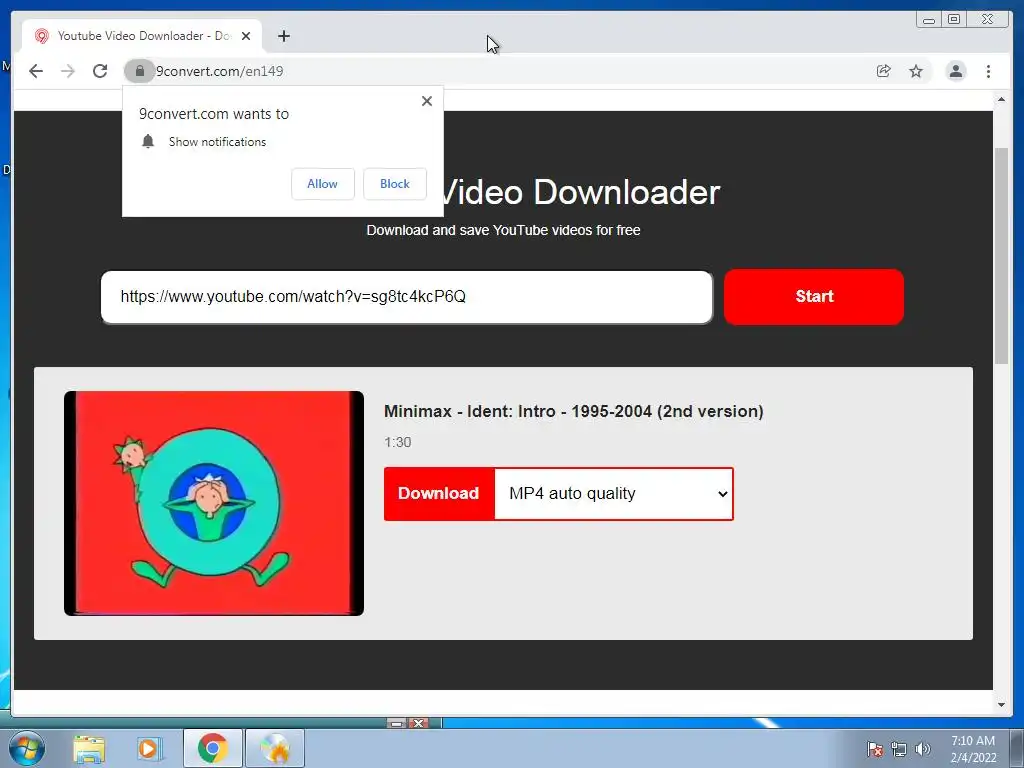Click the browser forward arrow
Viewport: 1024px width, 768px height.
tap(68, 71)
